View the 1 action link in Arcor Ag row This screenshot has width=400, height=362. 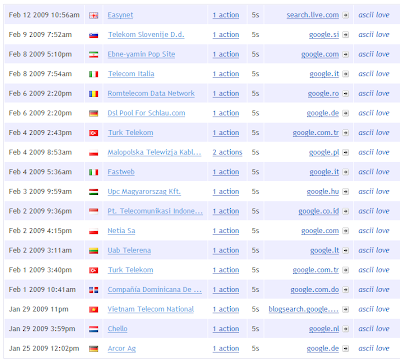tap(226, 348)
